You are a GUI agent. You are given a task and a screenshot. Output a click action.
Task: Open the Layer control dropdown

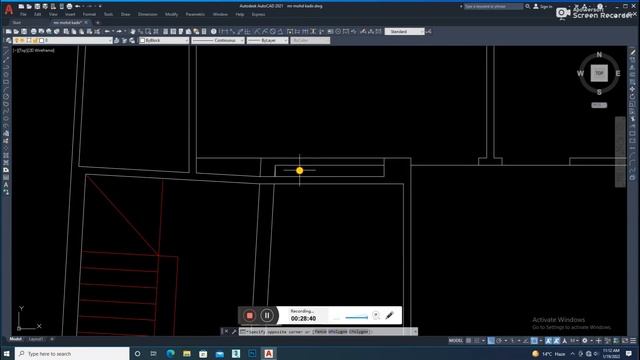pyautogui.click(x=63, y=40)
